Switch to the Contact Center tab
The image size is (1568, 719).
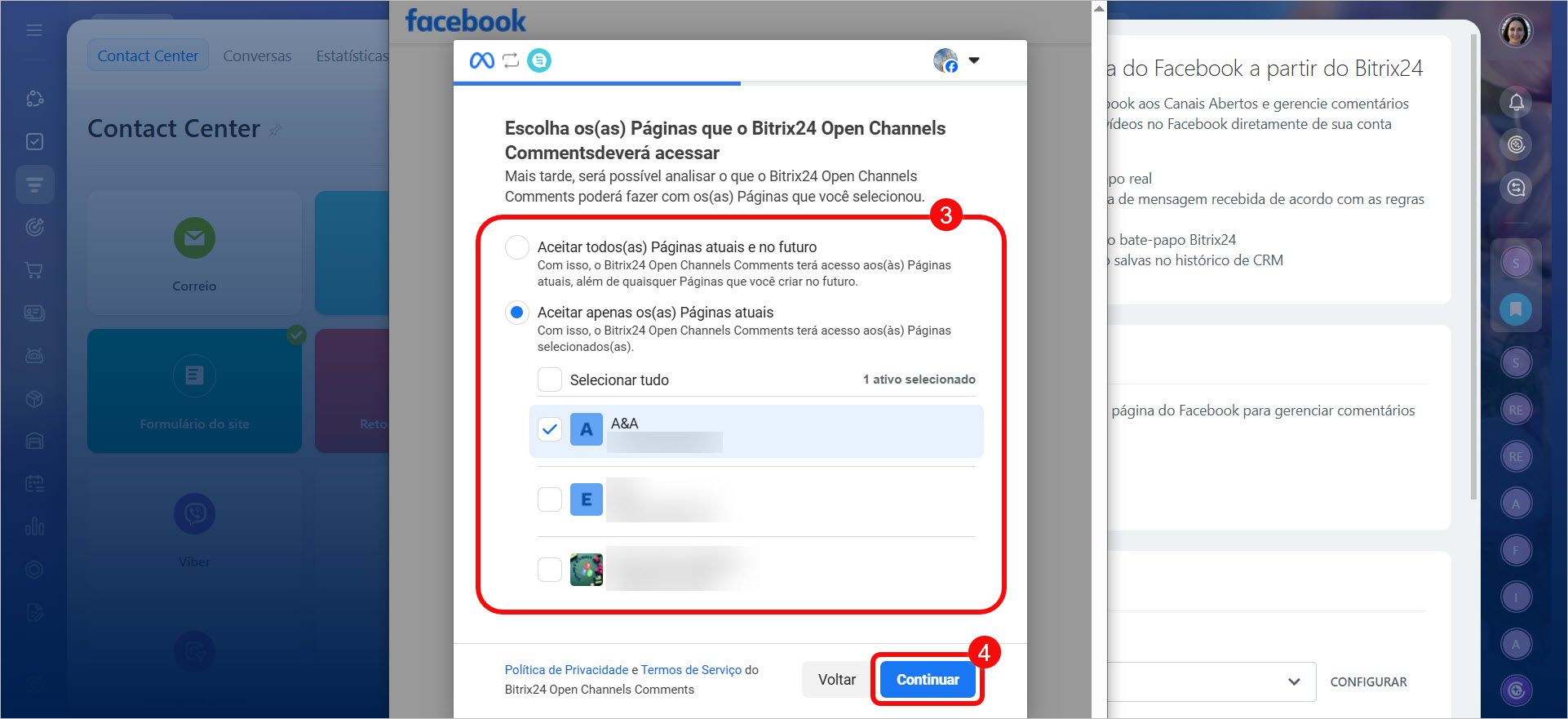(148, 55)
